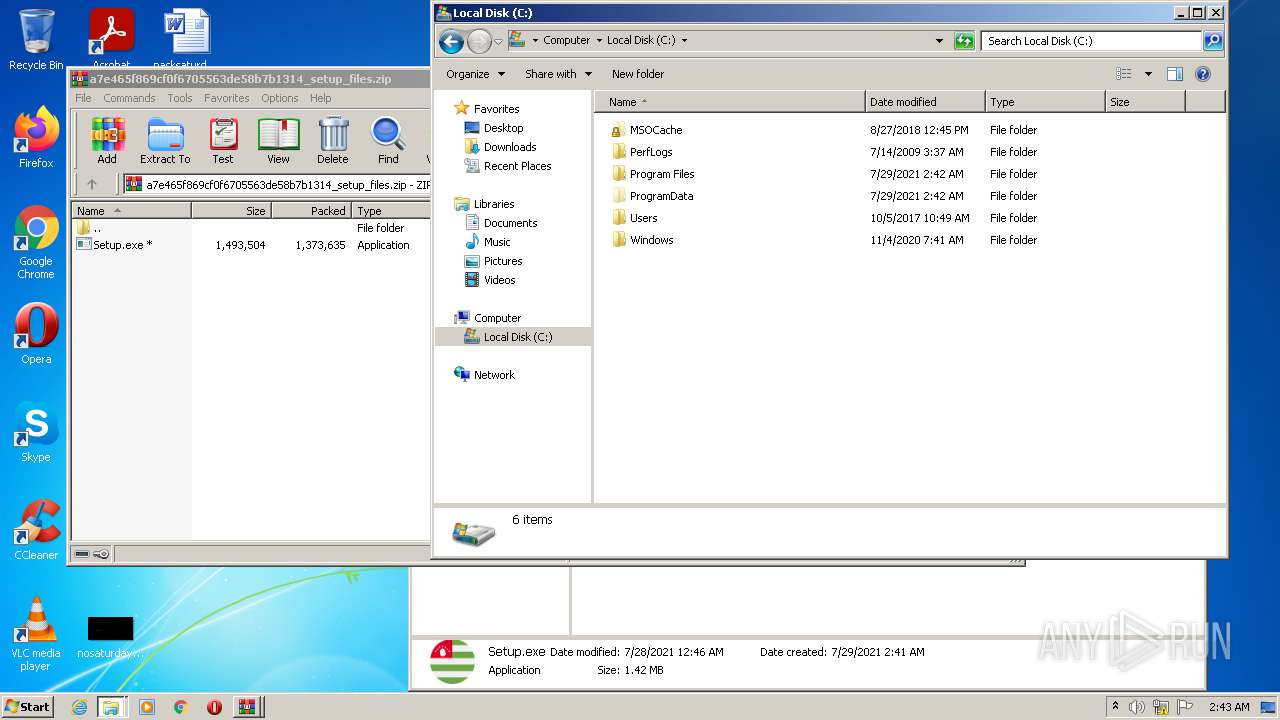Sort WinRAR list by Size column
This screenshot has height=720, width=1280.
pyautogui.click(x=231, y=211)
